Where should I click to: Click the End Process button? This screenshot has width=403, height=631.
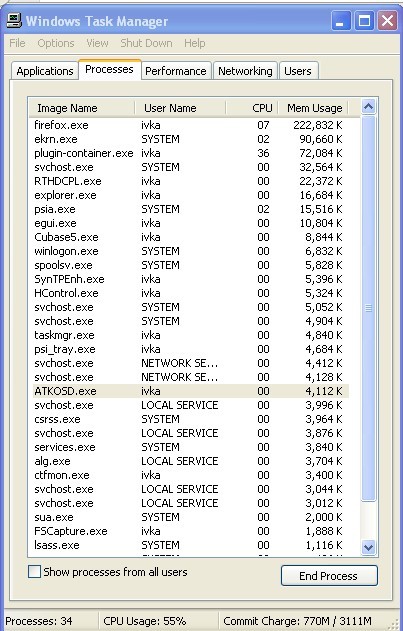point(329,576)
